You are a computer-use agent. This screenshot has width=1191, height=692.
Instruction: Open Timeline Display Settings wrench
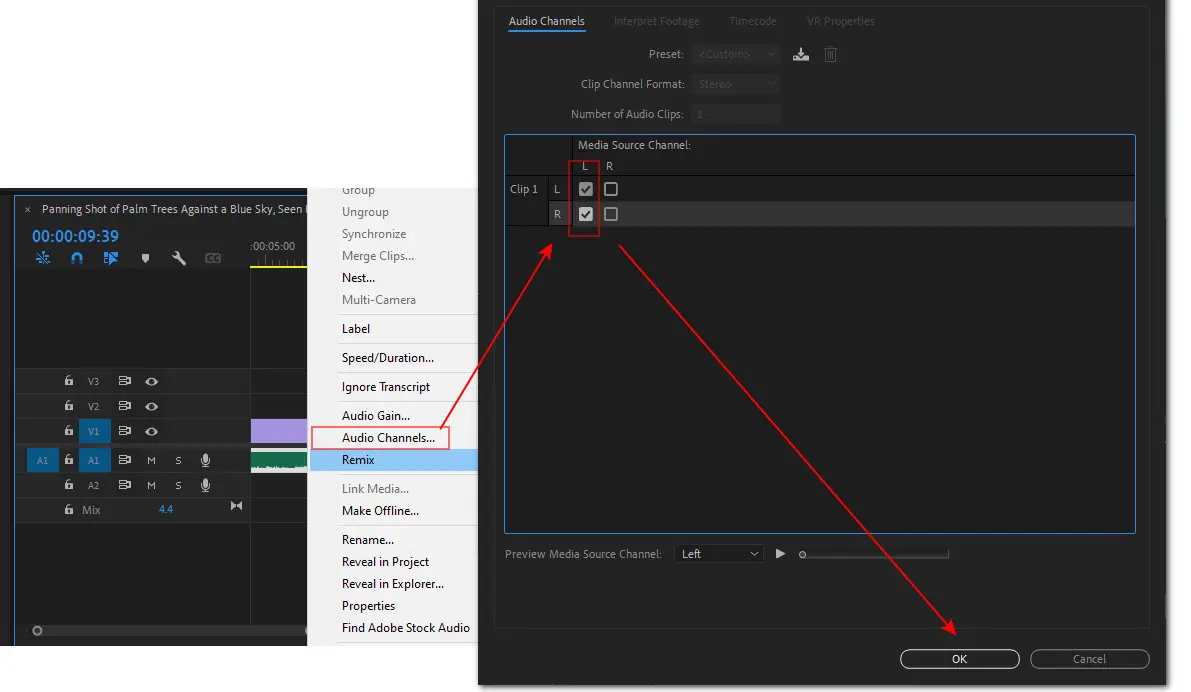click(179, 258)
